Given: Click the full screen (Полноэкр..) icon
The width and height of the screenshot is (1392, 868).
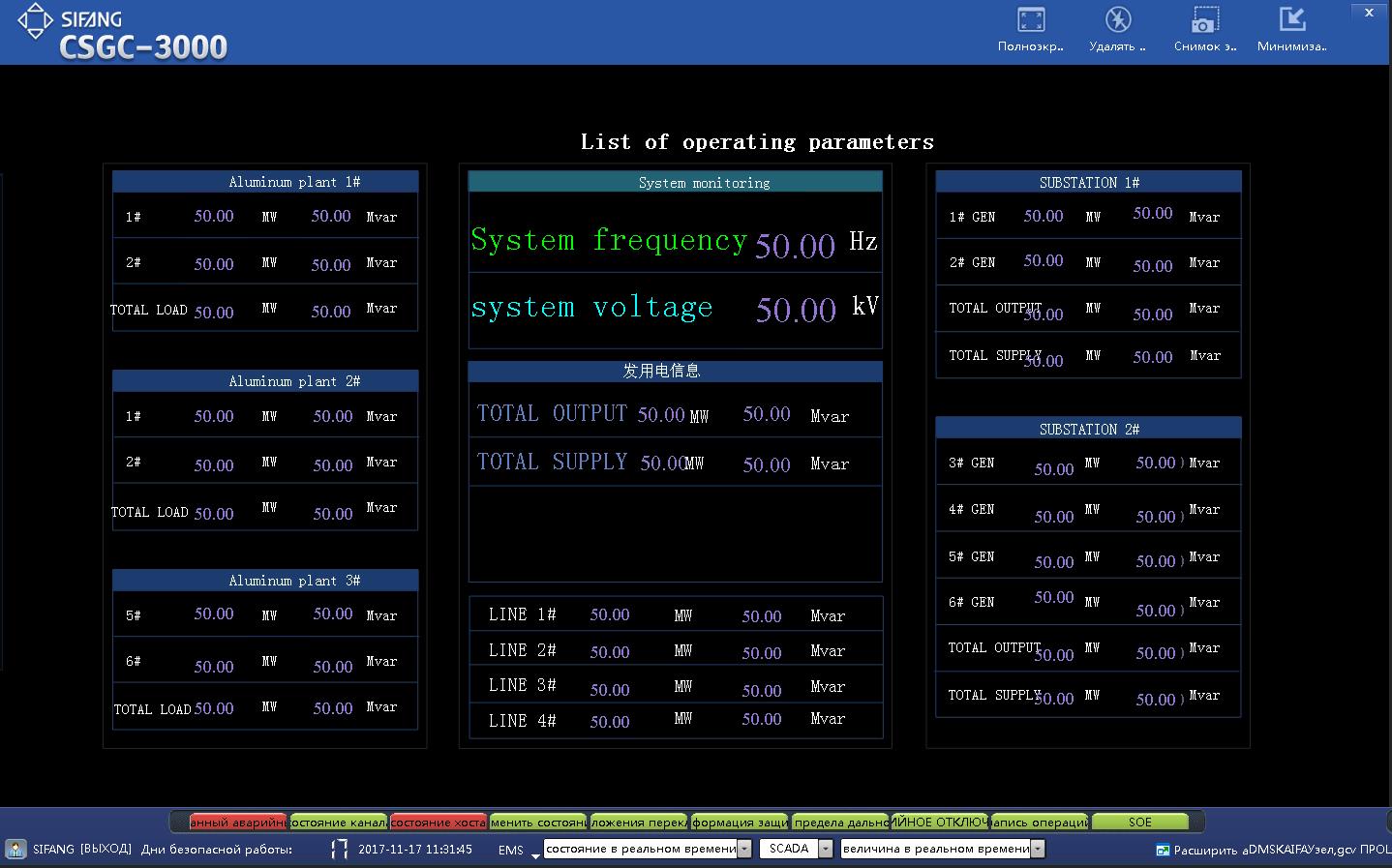Looking at the screenshot, I should coord(1031,20).
